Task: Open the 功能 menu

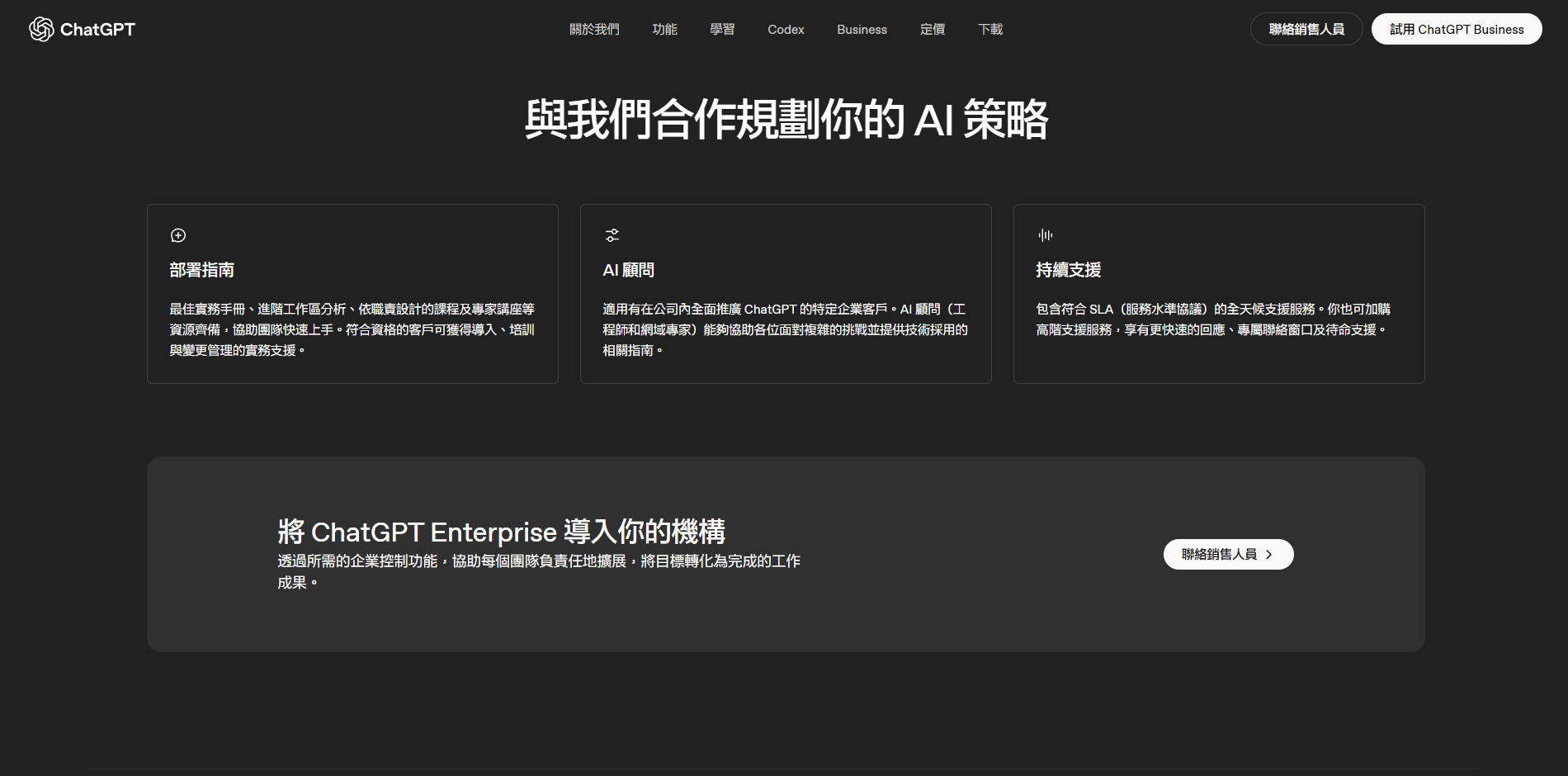Action: 664,30
